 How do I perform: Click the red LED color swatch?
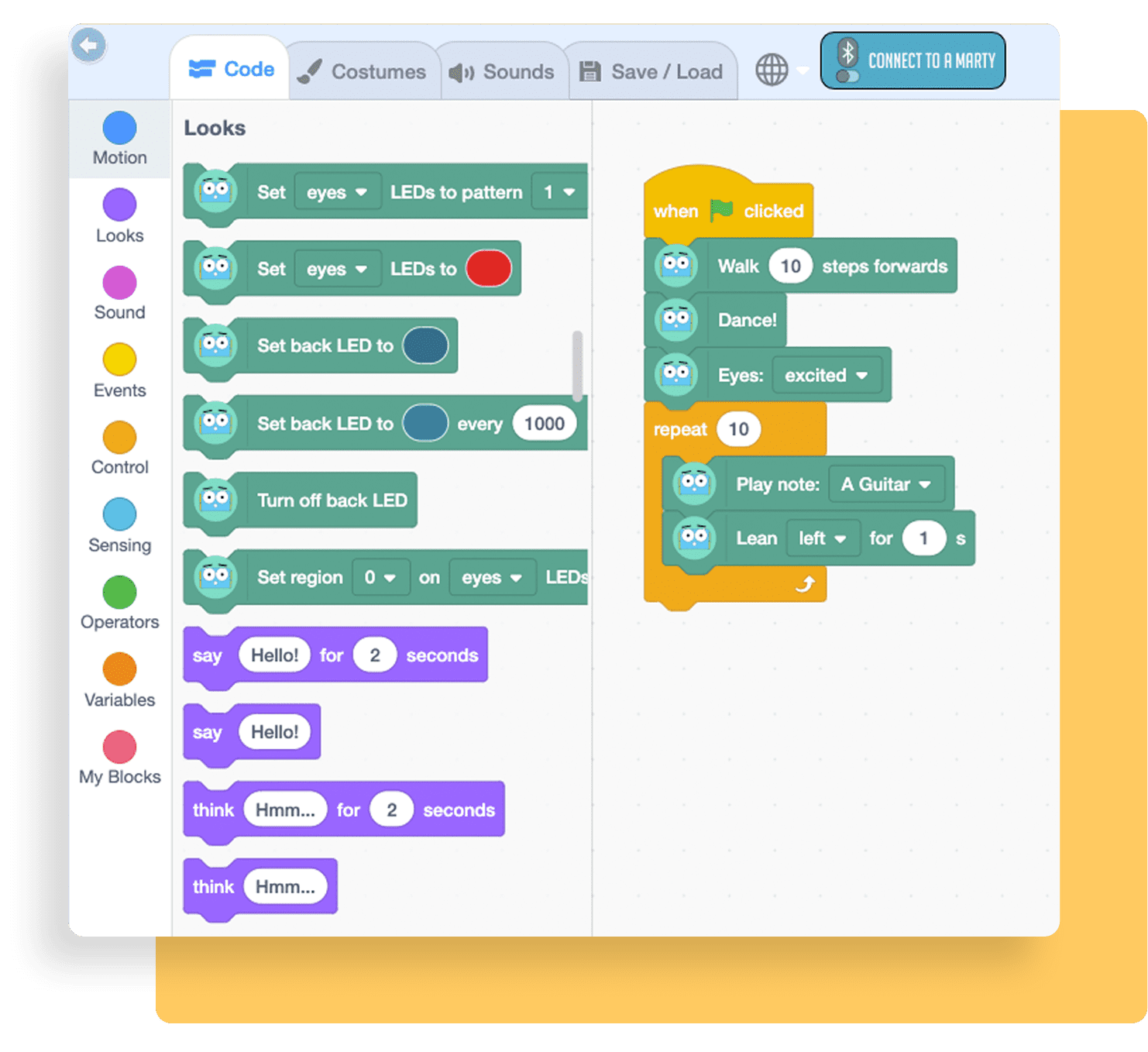tap(488, 269)
